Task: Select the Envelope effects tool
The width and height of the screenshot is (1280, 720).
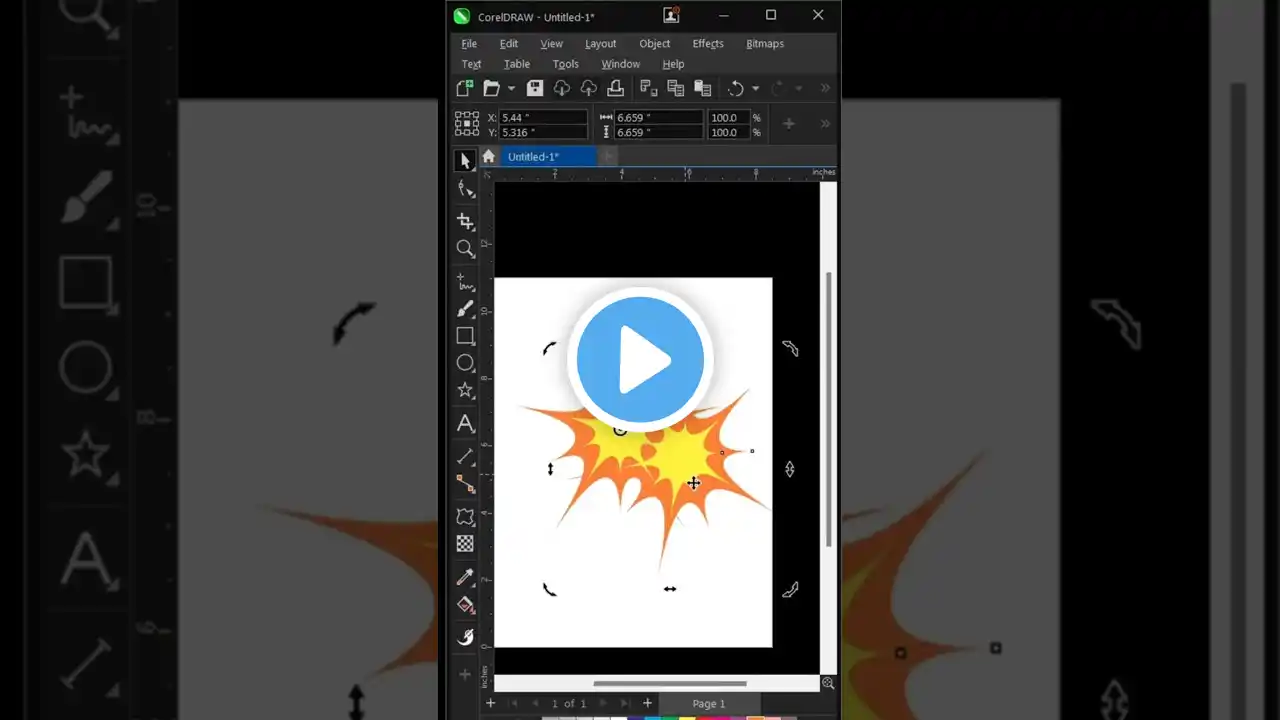Action: point(465,516)
